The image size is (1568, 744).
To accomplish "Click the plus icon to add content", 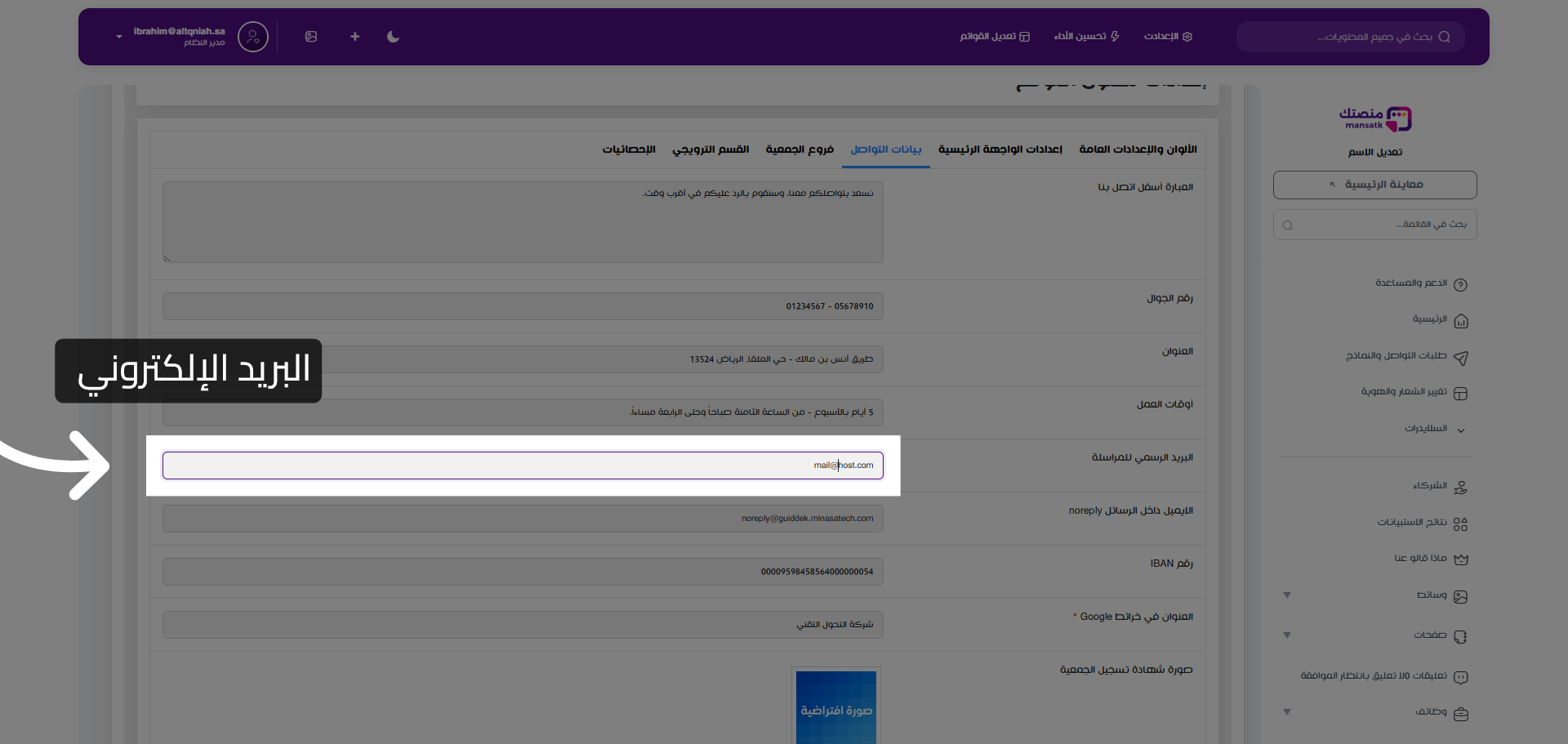I will tap(354, 37).
